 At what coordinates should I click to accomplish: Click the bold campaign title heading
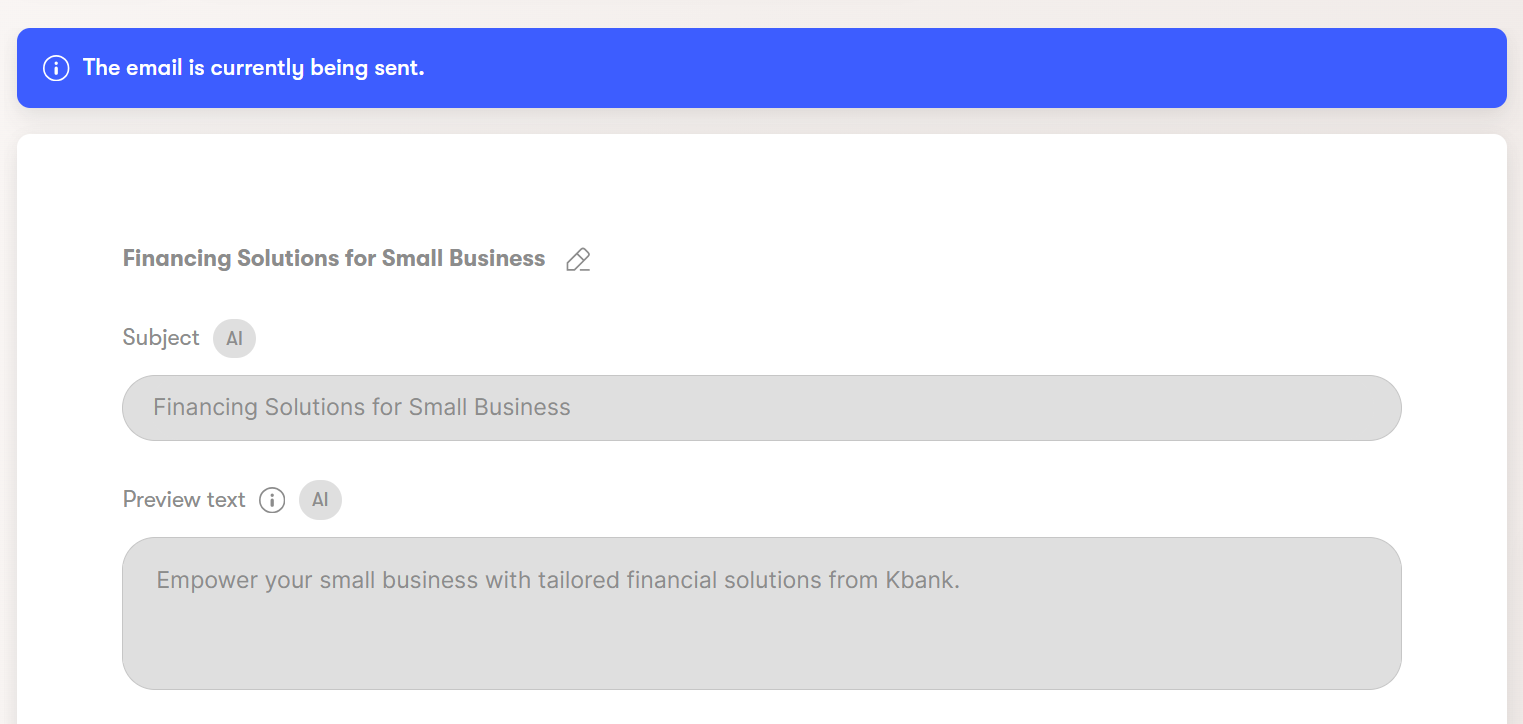tap(333, 259)
